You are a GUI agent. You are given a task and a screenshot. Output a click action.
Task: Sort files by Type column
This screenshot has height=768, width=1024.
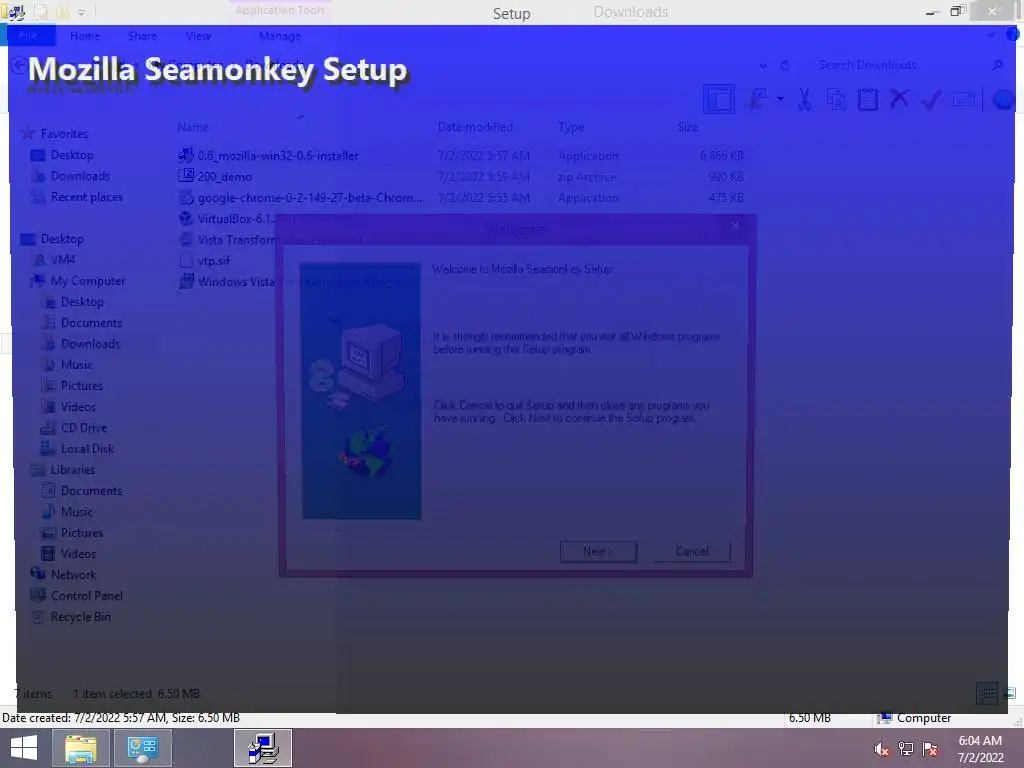[571, 127]
